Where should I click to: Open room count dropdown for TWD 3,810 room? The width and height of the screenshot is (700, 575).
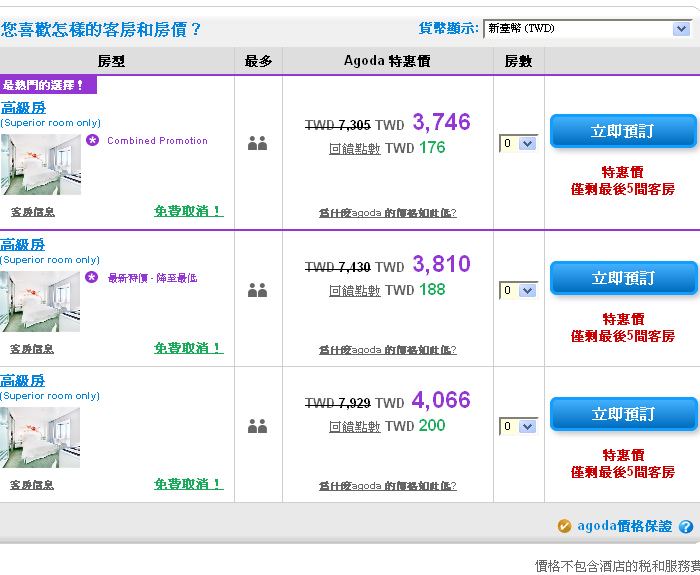(518, 290)
